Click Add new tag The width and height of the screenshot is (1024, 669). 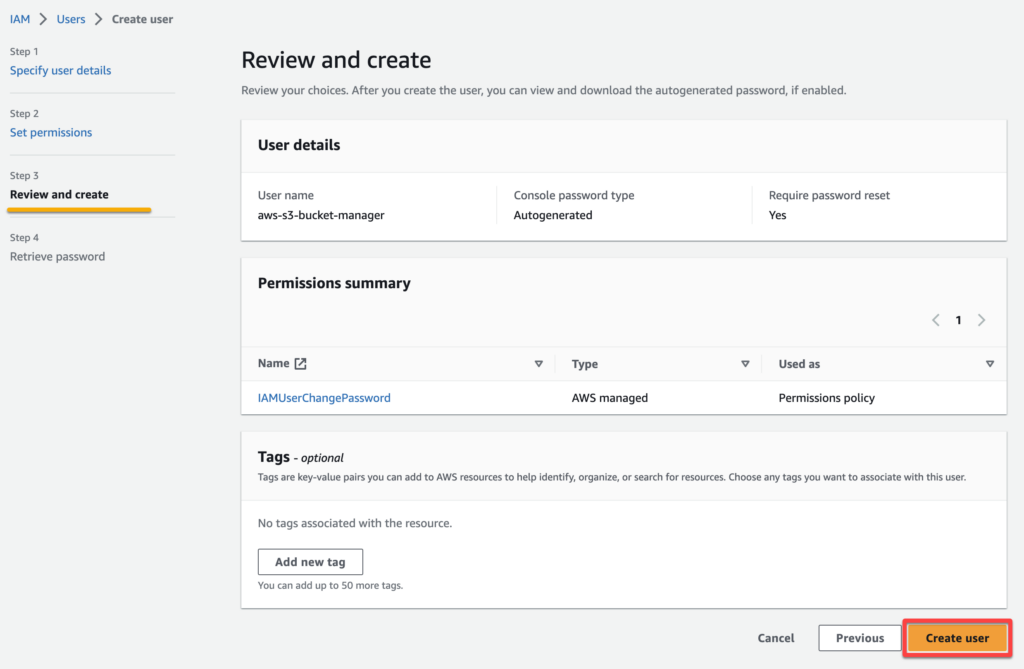coord(310,561)
